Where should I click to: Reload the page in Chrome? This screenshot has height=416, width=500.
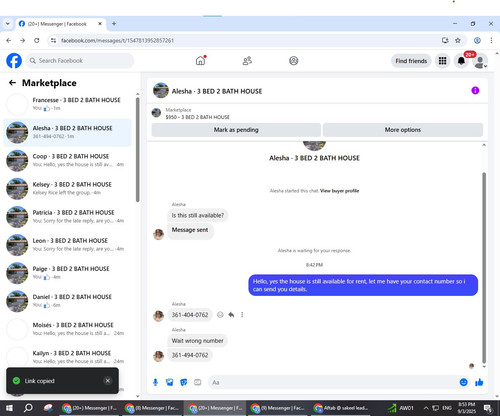(37, 40)
